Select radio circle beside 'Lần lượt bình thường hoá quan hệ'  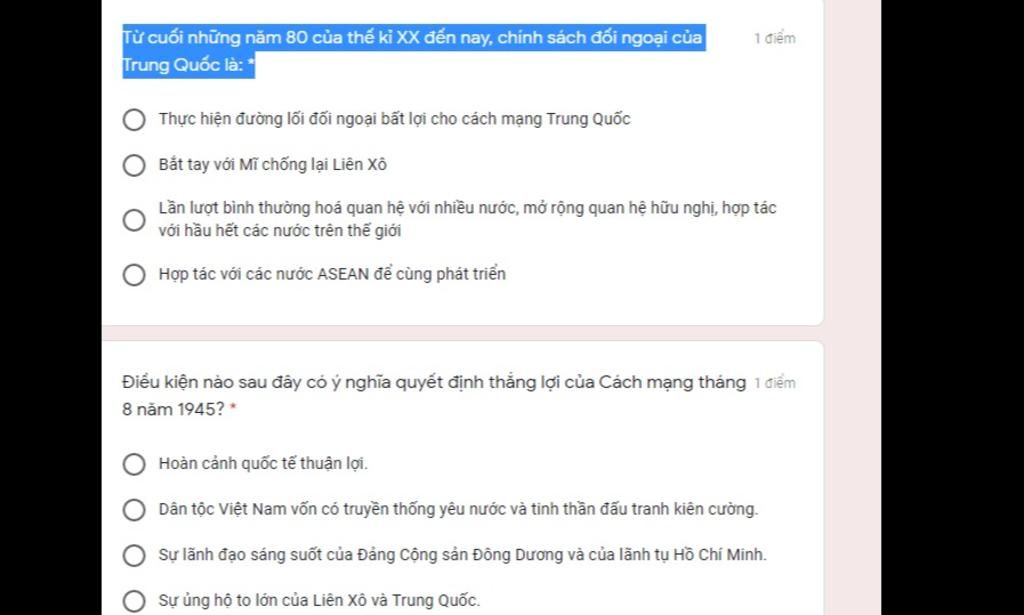click(x=134, y=220)
